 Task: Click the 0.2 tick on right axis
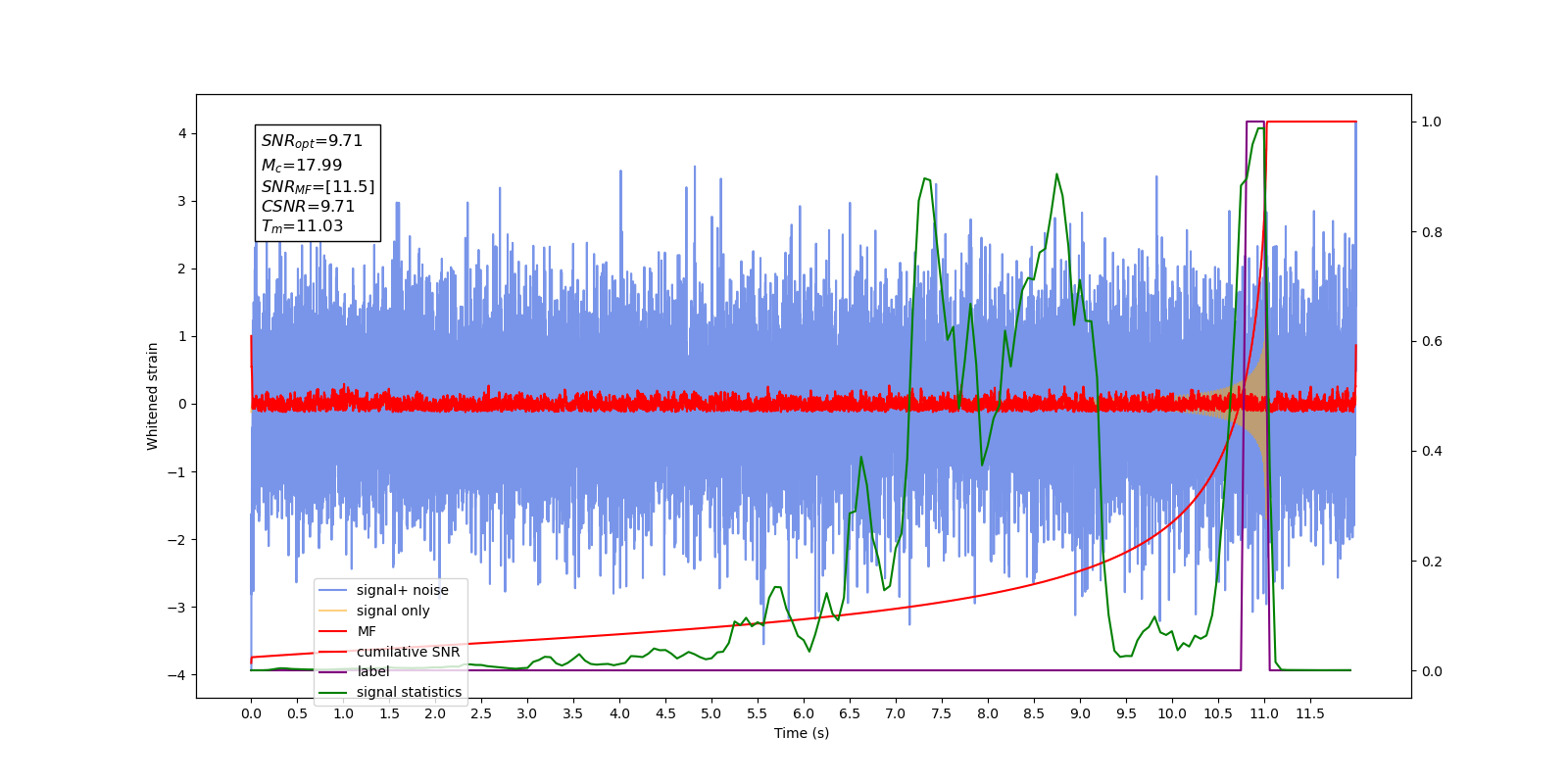(x=1432, y=562)
